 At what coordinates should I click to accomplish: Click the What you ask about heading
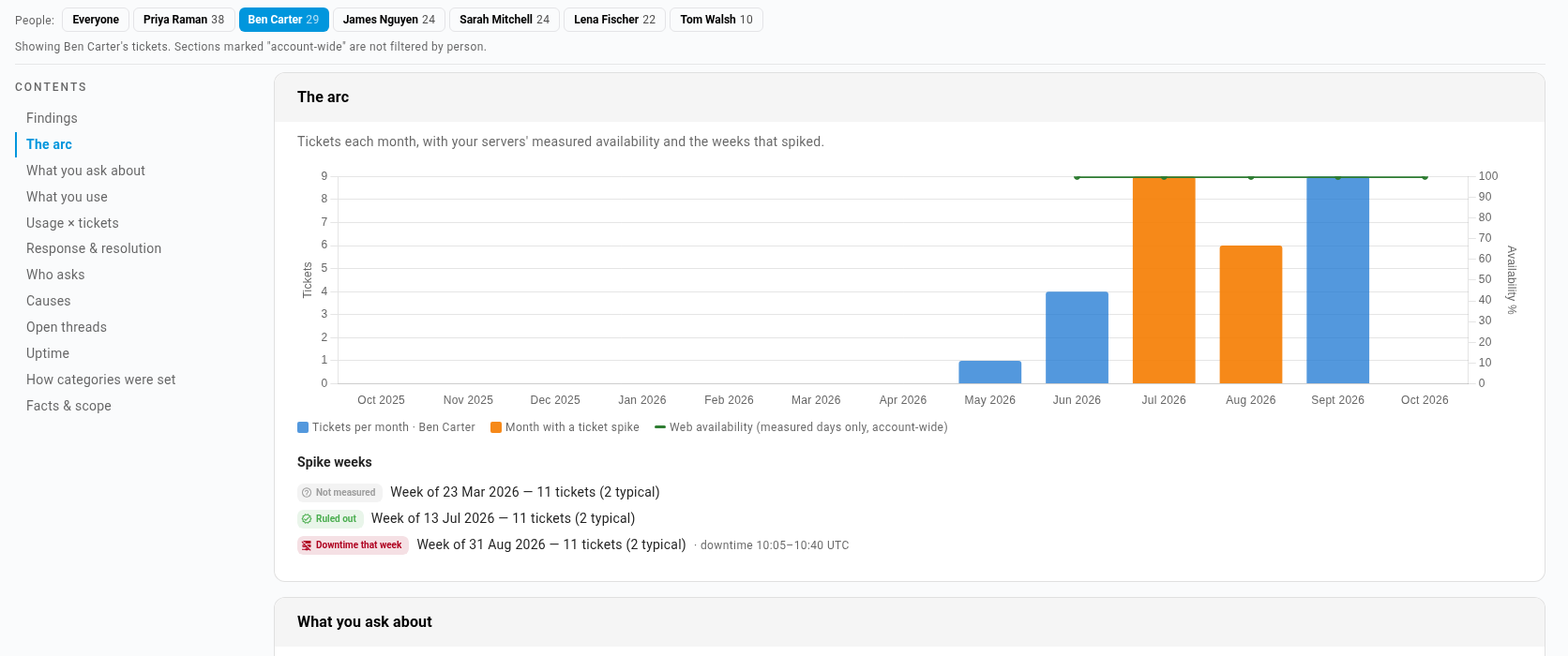click(x=365, y=622)
